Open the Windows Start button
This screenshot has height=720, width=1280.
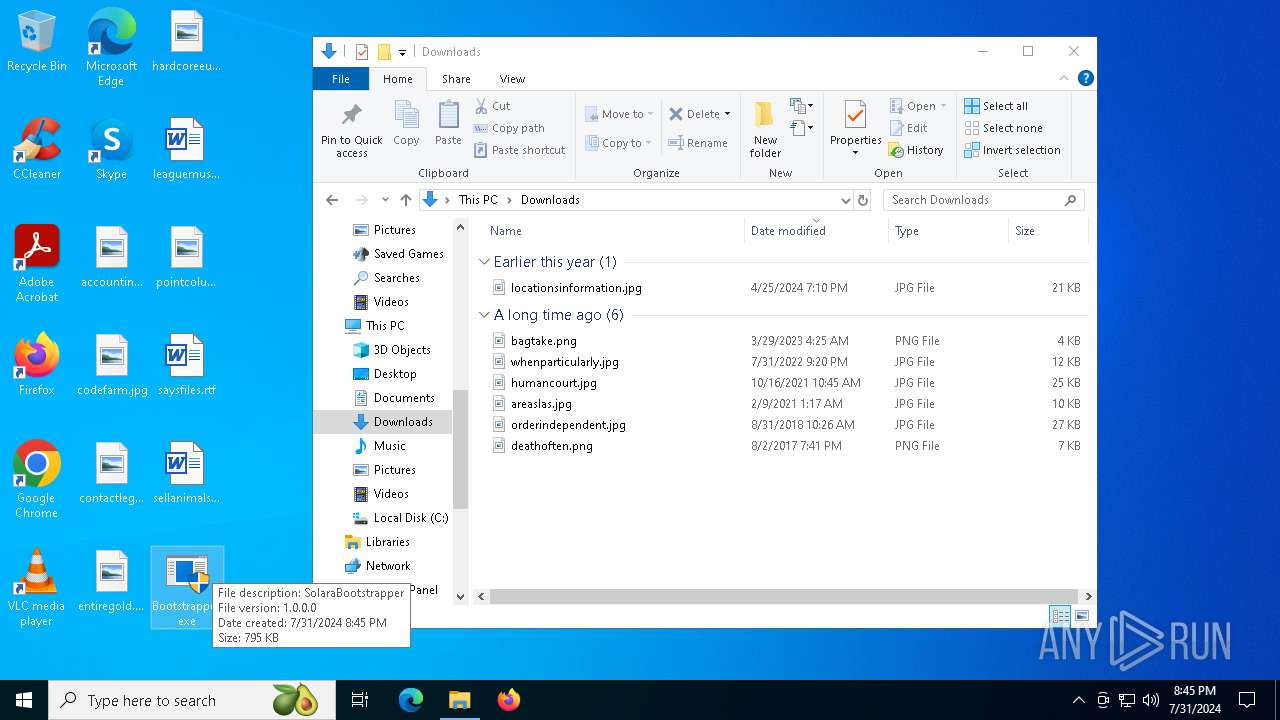click(24, 700)
